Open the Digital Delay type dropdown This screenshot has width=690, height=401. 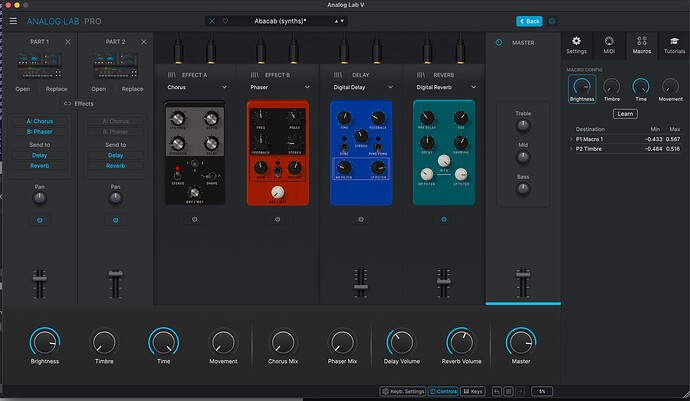coord(363,87)
